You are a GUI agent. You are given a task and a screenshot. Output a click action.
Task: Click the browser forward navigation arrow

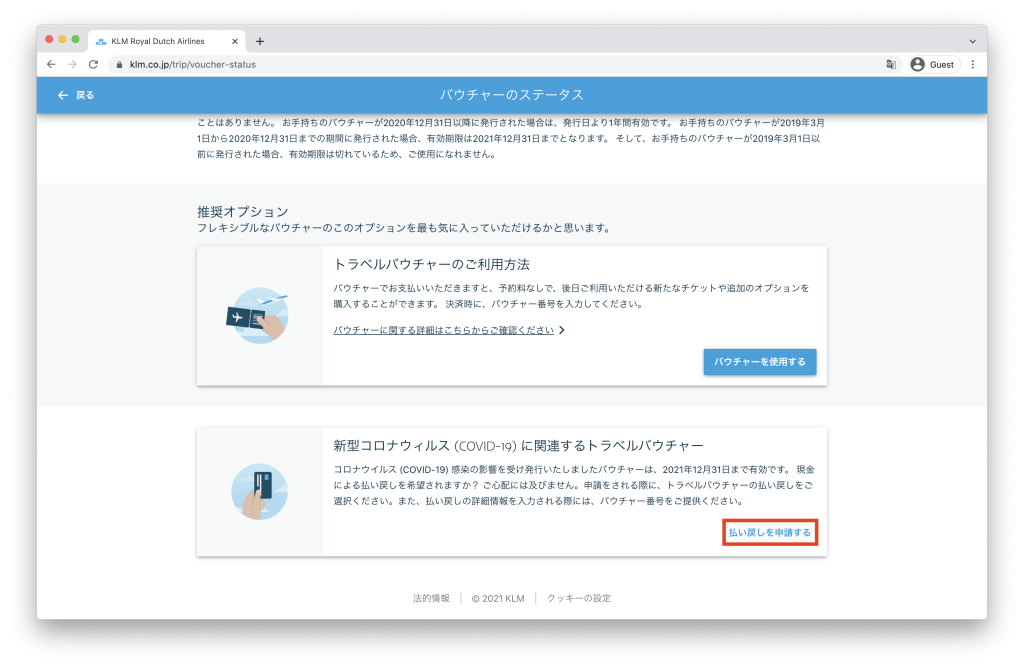click(x=72, y=64)
